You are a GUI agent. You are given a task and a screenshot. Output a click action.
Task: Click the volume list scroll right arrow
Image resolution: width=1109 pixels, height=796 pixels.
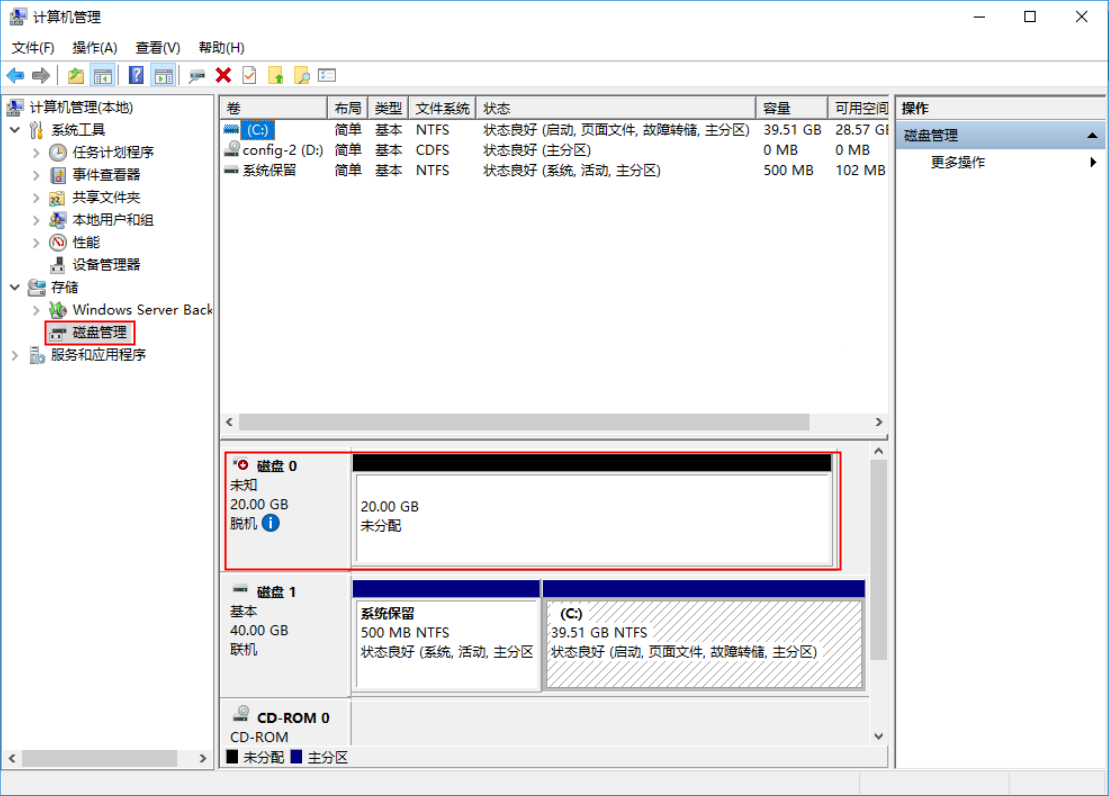pos(879,422)
